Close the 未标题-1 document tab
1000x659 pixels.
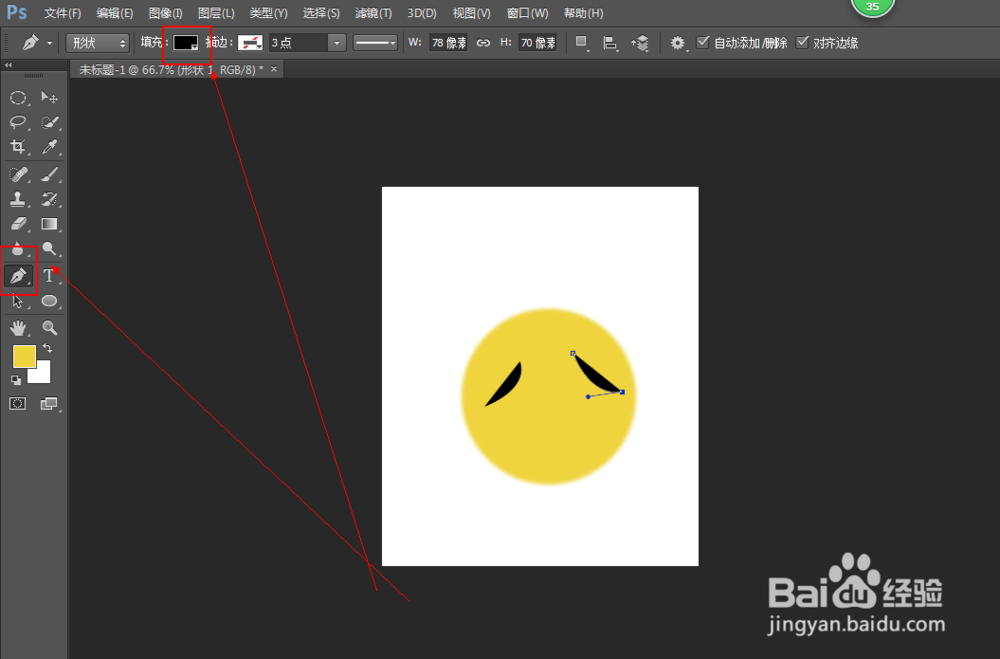pyautogui.click(x=274, y=69)
